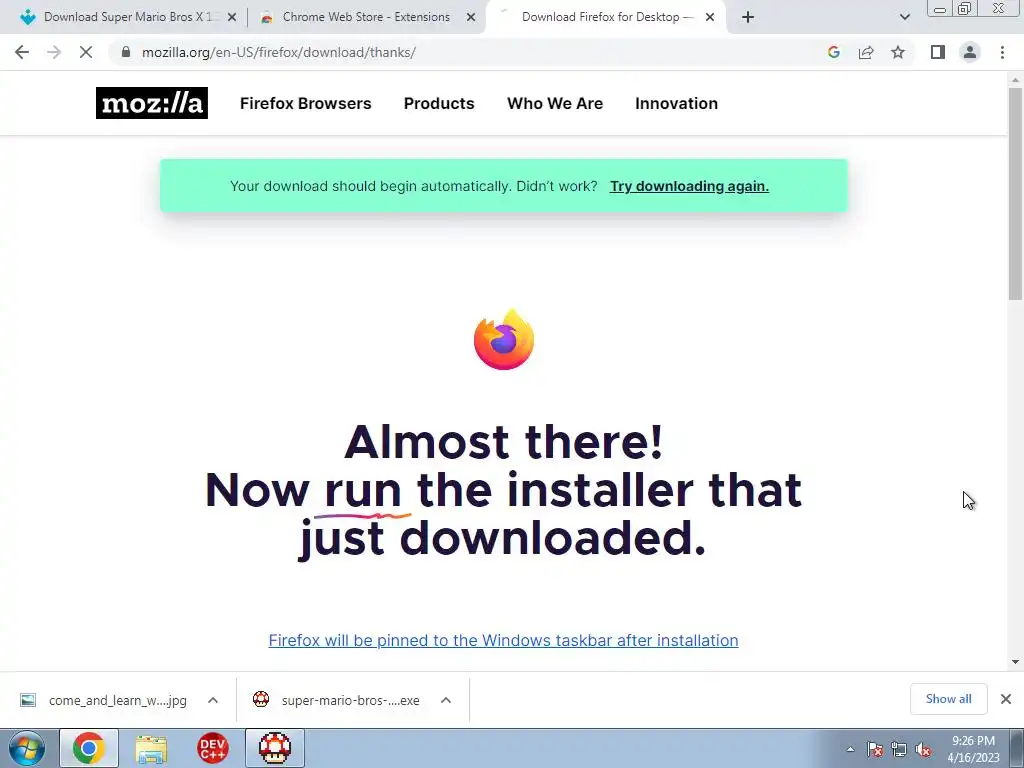Click scrollbar up arrow
The width and height of the screenshot is (1024, 768).
click(1015, 80)
